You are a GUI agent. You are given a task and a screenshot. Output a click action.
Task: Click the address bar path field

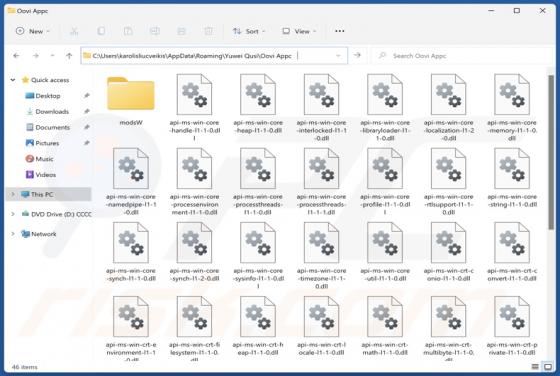[x=214, y=56]
